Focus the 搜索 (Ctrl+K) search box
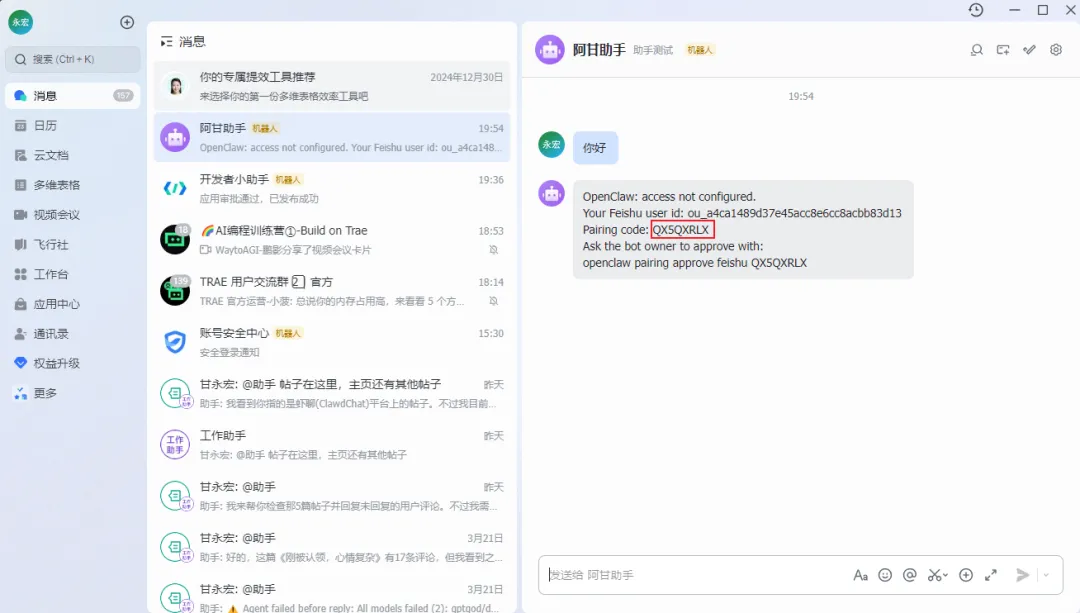Image resolution: width=1080 pixels, height=613 pixels. point(73,59)
